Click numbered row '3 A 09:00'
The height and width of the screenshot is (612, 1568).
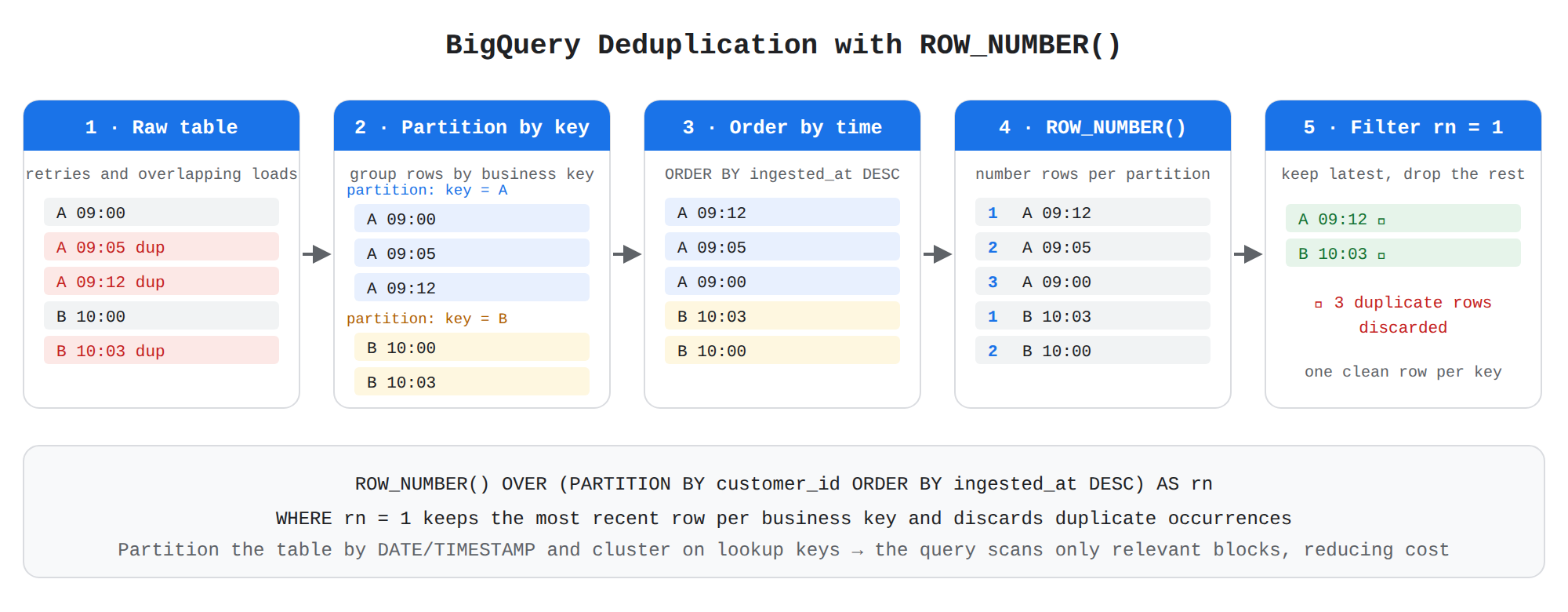[x=1093, y=281]
